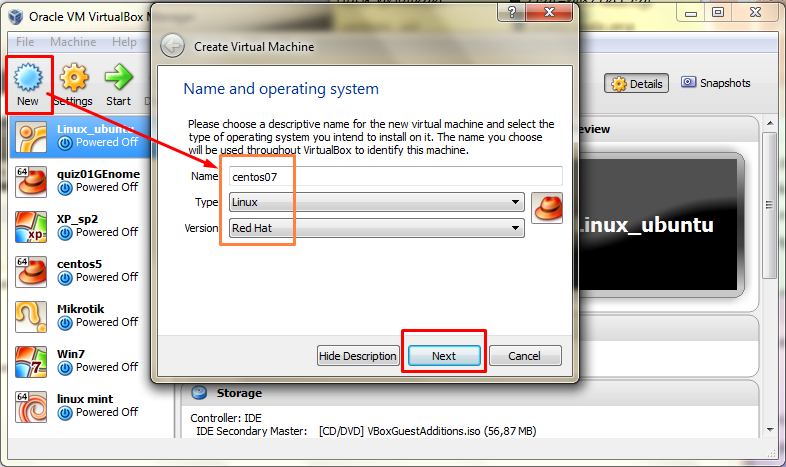This screenshot has width=786, height=467.
Task: Click the vertical scrollbar thumb in details pane
Action: (x=769, y=205)
